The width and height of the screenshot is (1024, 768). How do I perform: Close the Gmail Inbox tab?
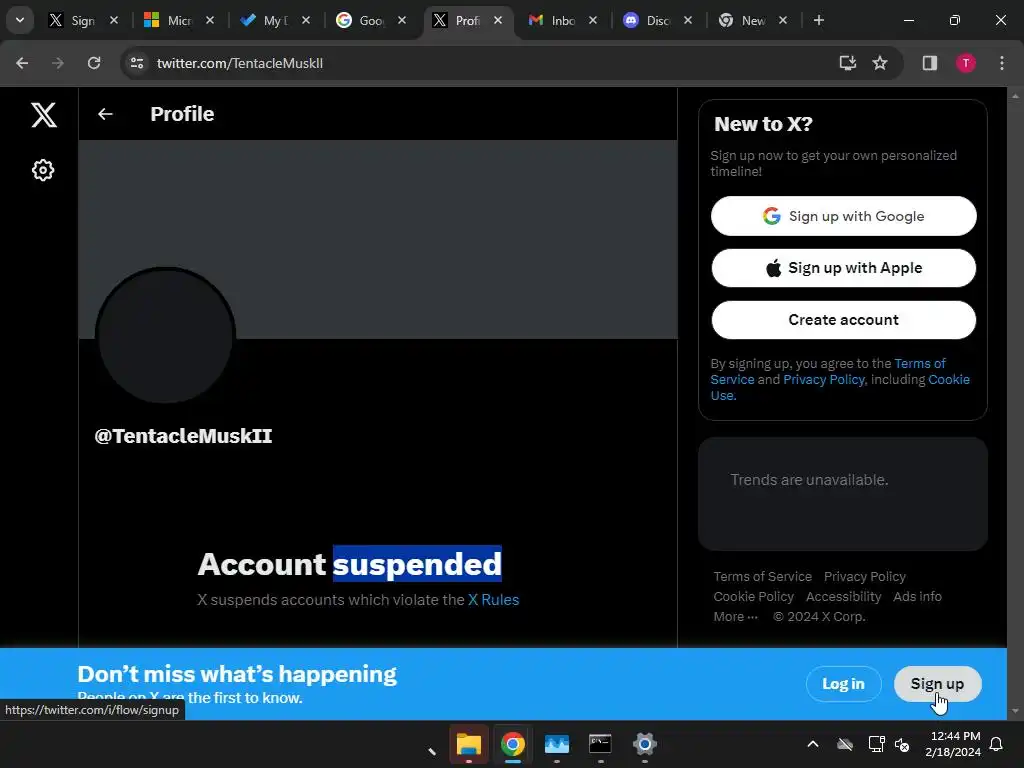pyautogui.click(x=592, y=20)
